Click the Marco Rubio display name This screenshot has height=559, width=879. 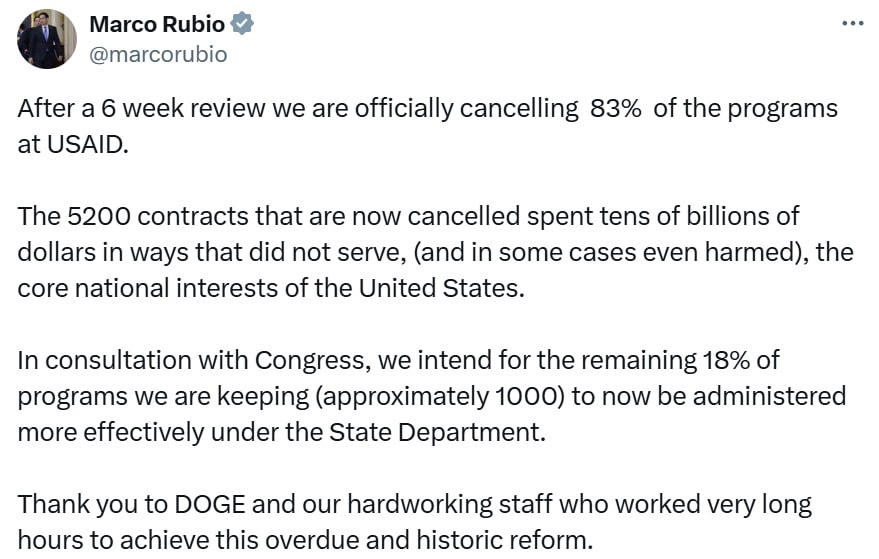click(157, 24)
